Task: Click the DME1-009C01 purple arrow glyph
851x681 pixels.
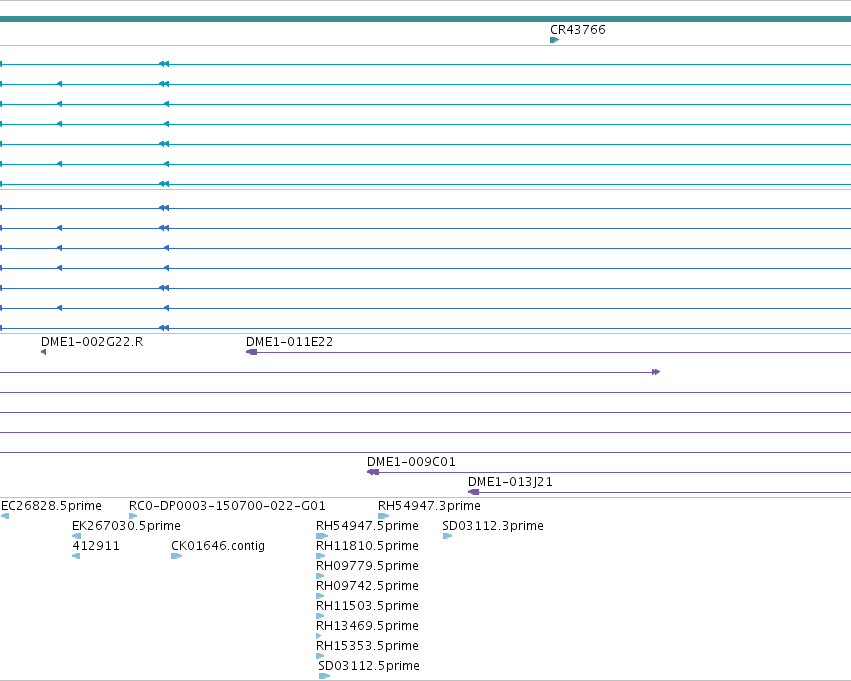Action: coord(373,472)
